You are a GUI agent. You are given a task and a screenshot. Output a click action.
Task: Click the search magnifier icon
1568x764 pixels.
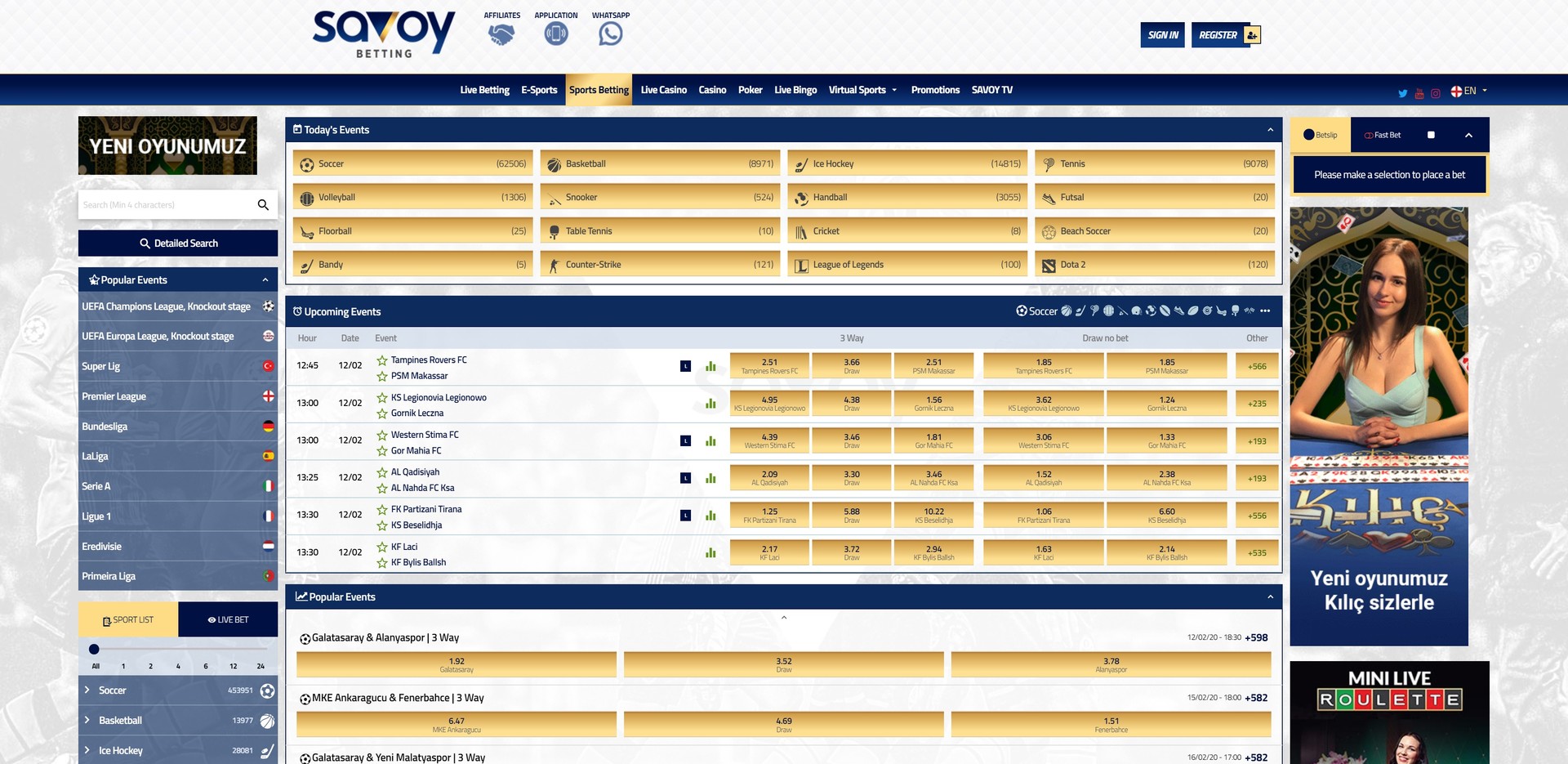263,204
